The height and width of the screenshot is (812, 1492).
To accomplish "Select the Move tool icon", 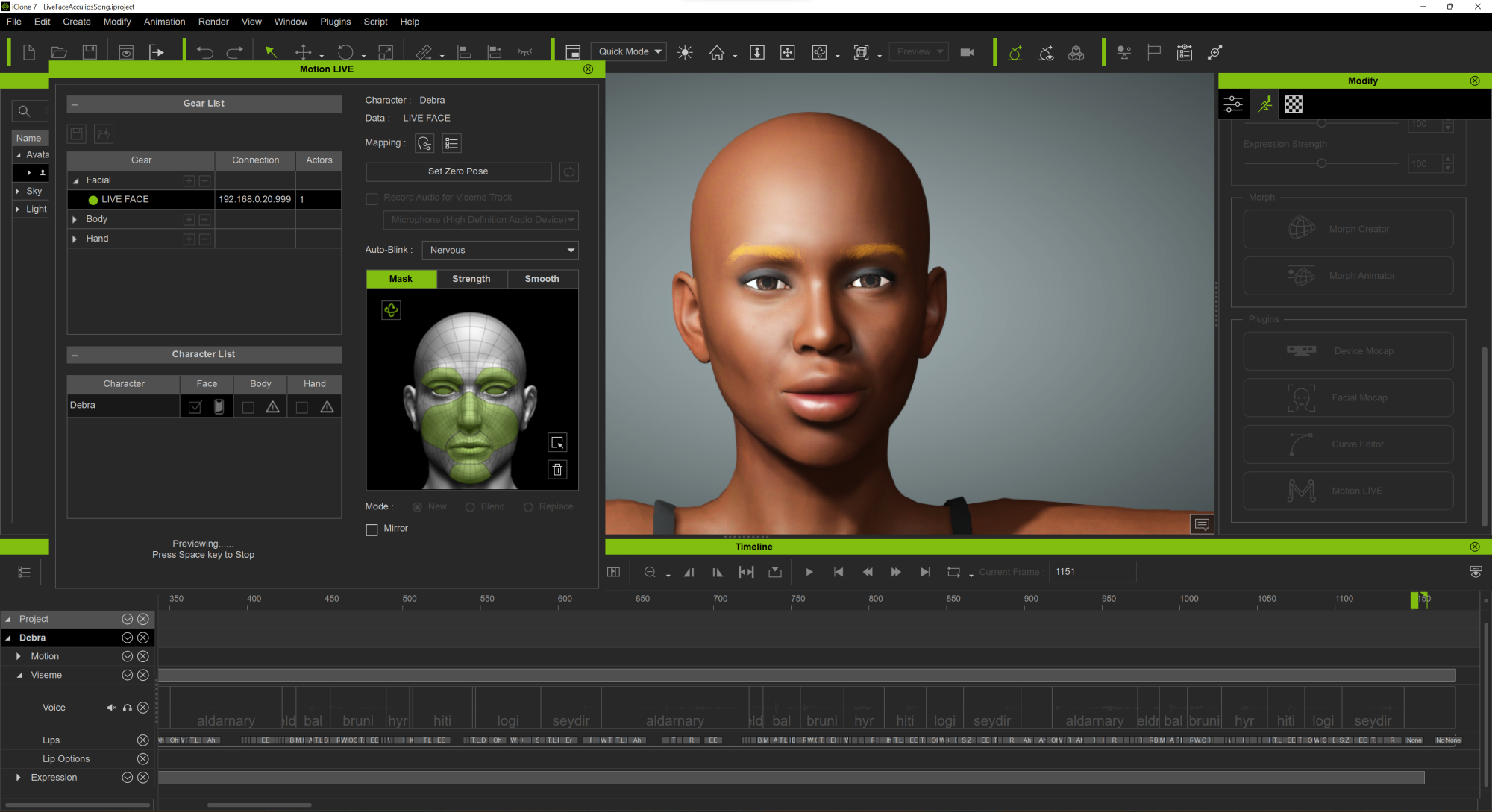I will pos(303,52).
